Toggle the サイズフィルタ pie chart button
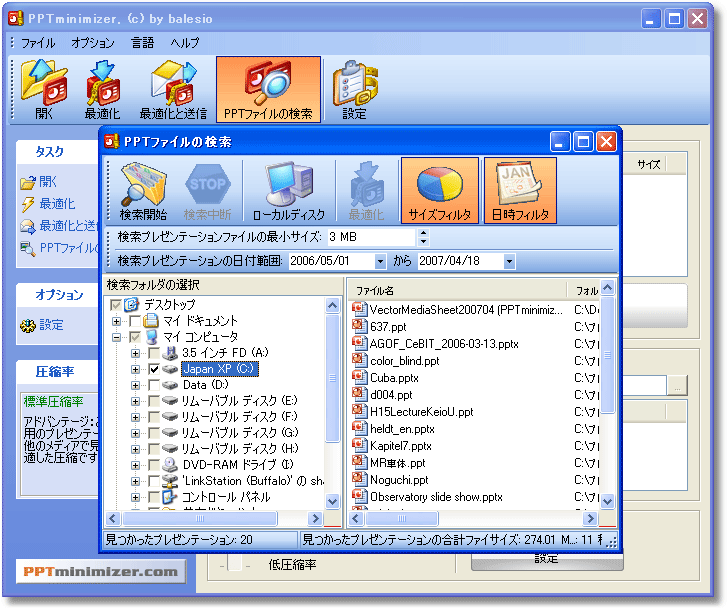Viewport: 728px width, 611px height. pyautogui.click(x=440, y=191)
